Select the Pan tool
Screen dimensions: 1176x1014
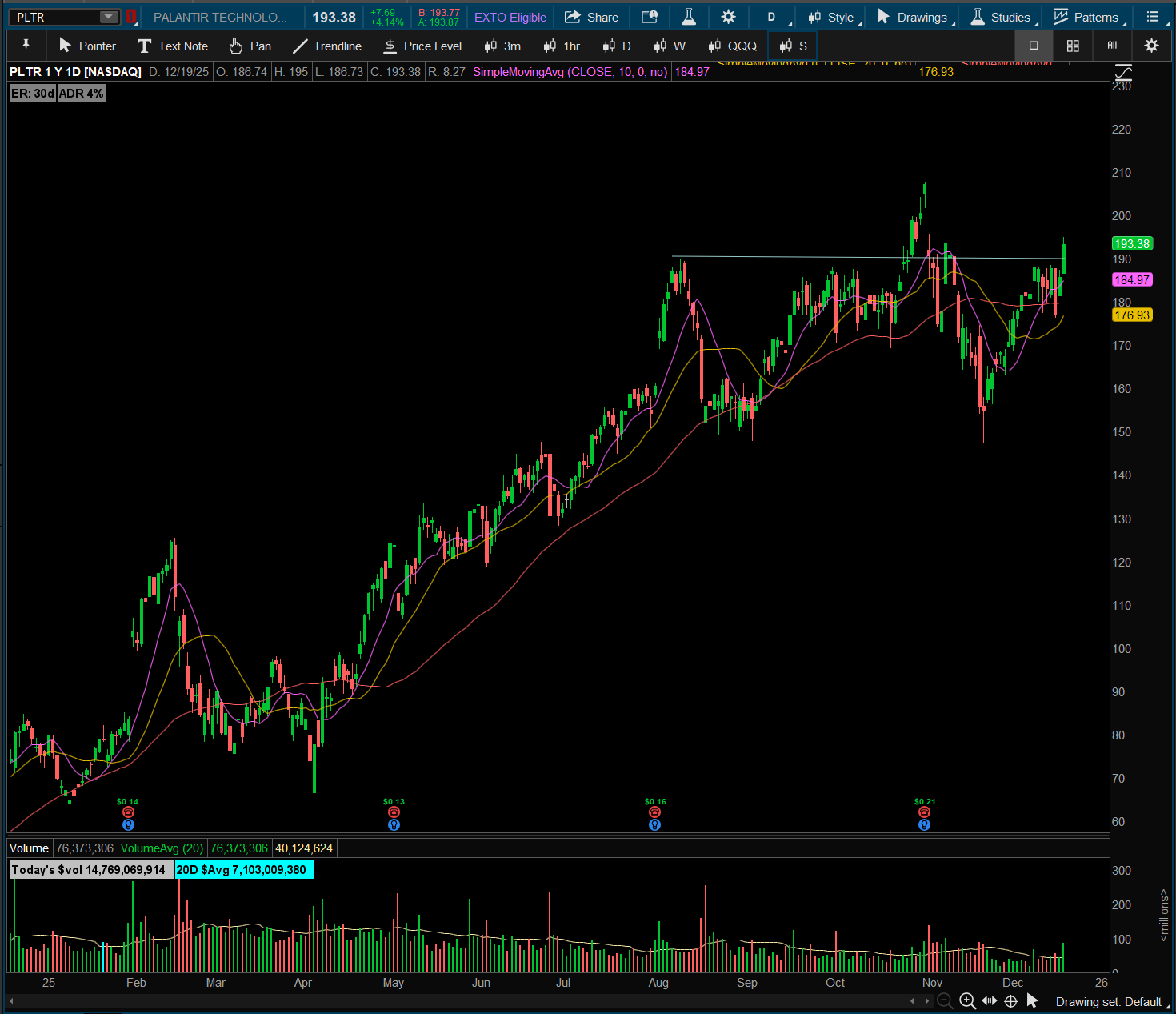(250, 46)
